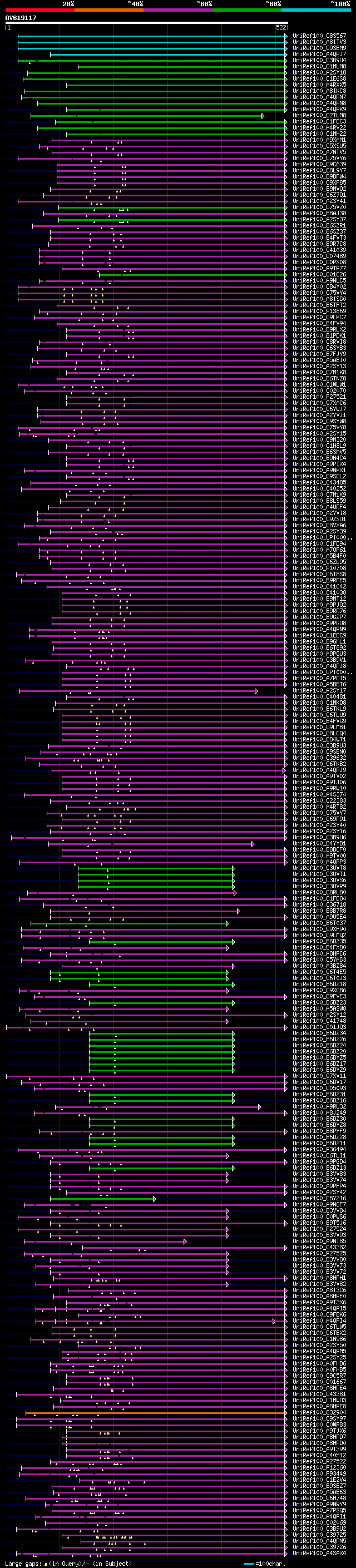Image resolution: width=356 pixels, height=1568 pixels.
Task: Open hit UniRef100_Q8S567
Action: pyautogui.click(x=319, y=37)
